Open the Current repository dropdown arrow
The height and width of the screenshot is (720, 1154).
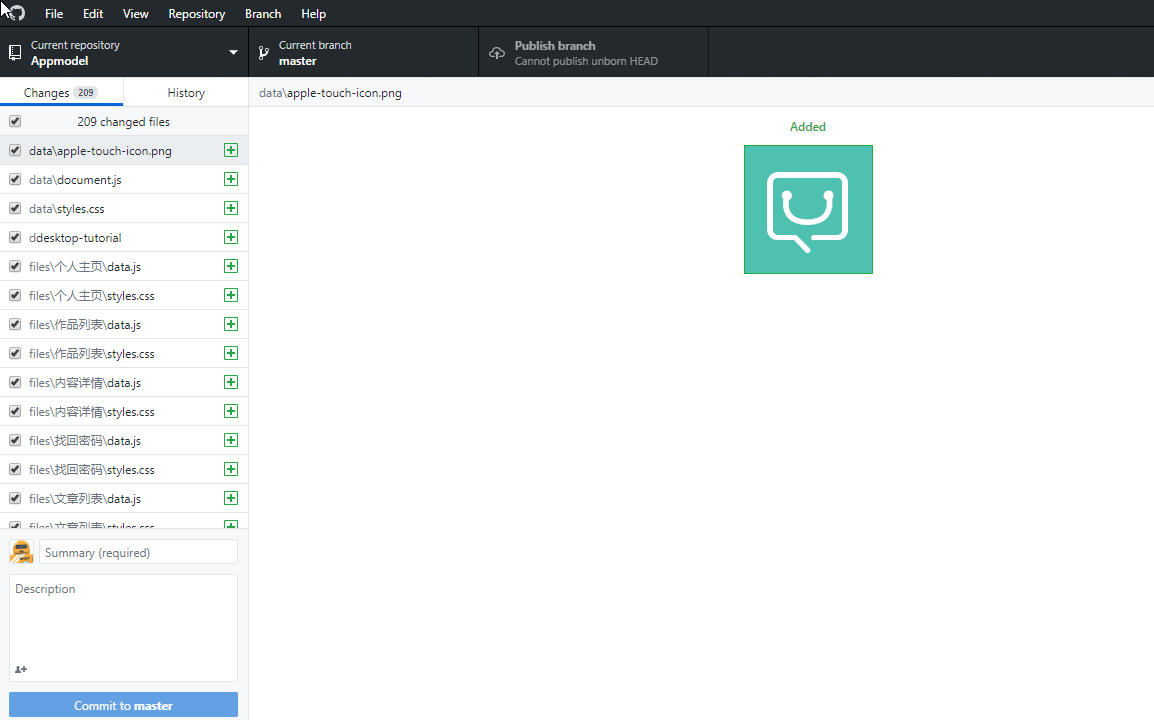pyautogui.click(x=233, y=52)
